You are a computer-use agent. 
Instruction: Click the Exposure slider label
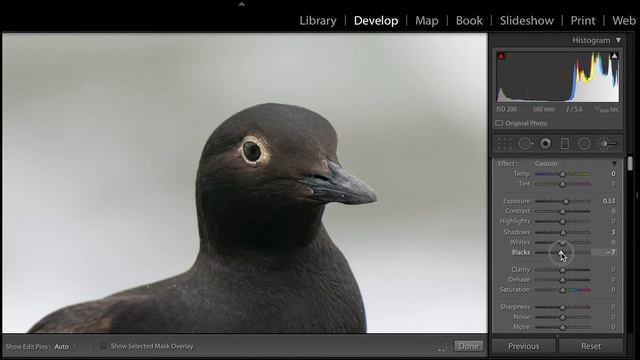pyautogui.click(x=516, y=201)
